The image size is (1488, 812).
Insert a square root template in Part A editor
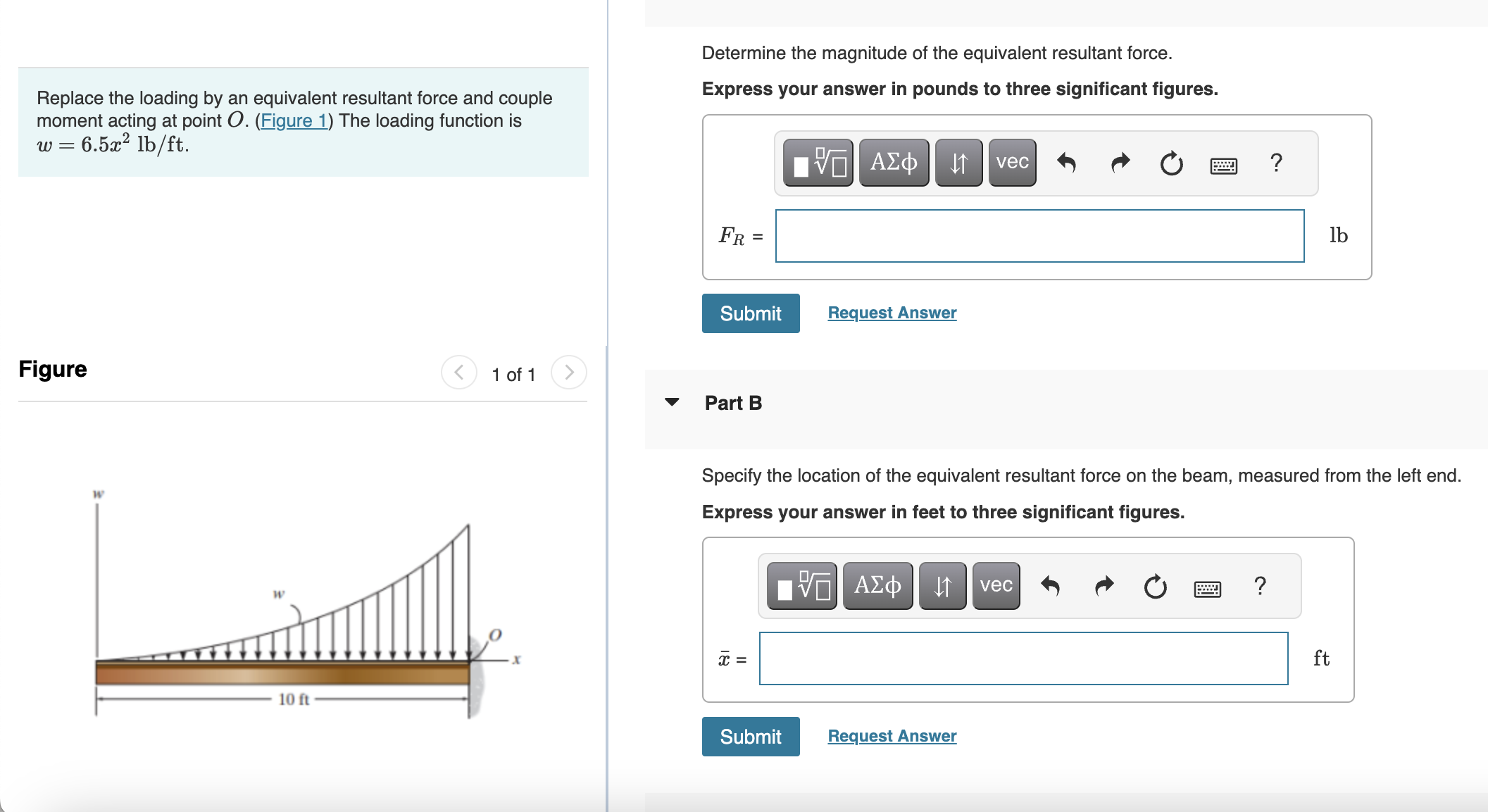[819, 162]
